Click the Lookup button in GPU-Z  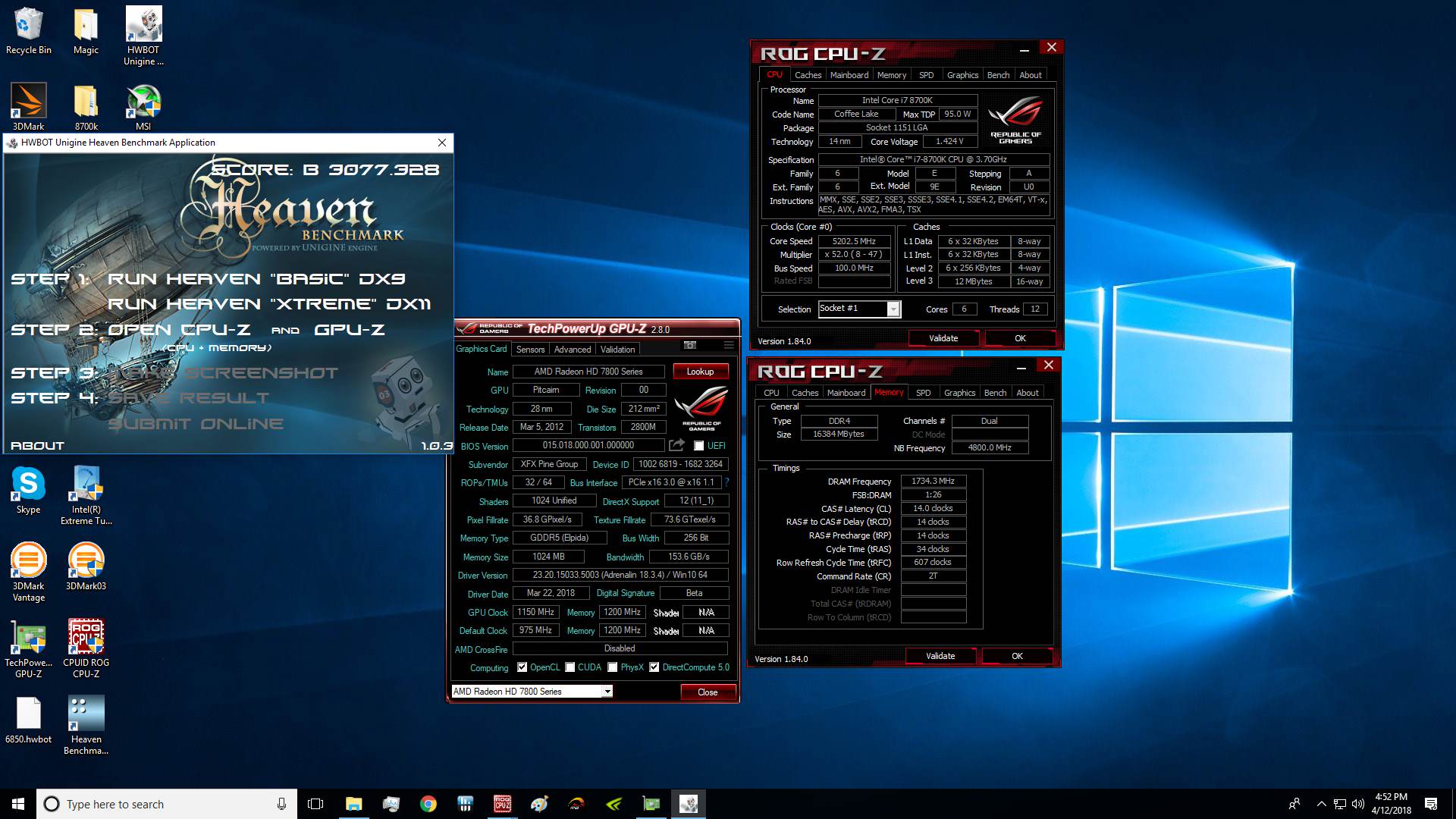(x=700, y=372)
